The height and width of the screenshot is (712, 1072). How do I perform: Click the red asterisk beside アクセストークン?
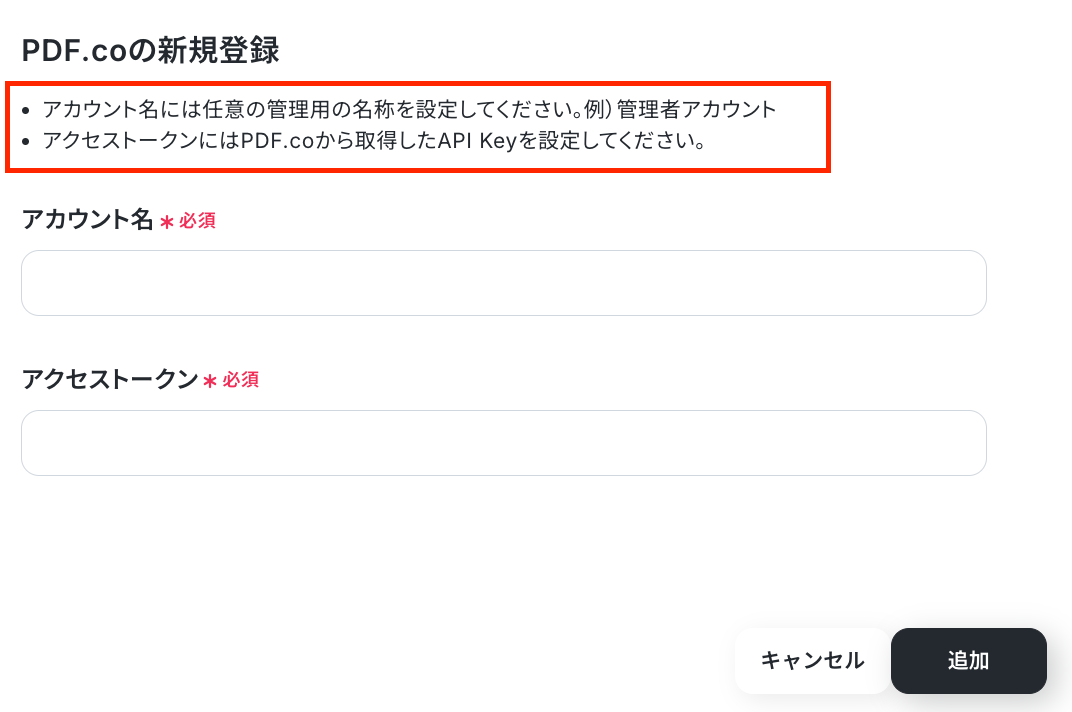point(210,382)
